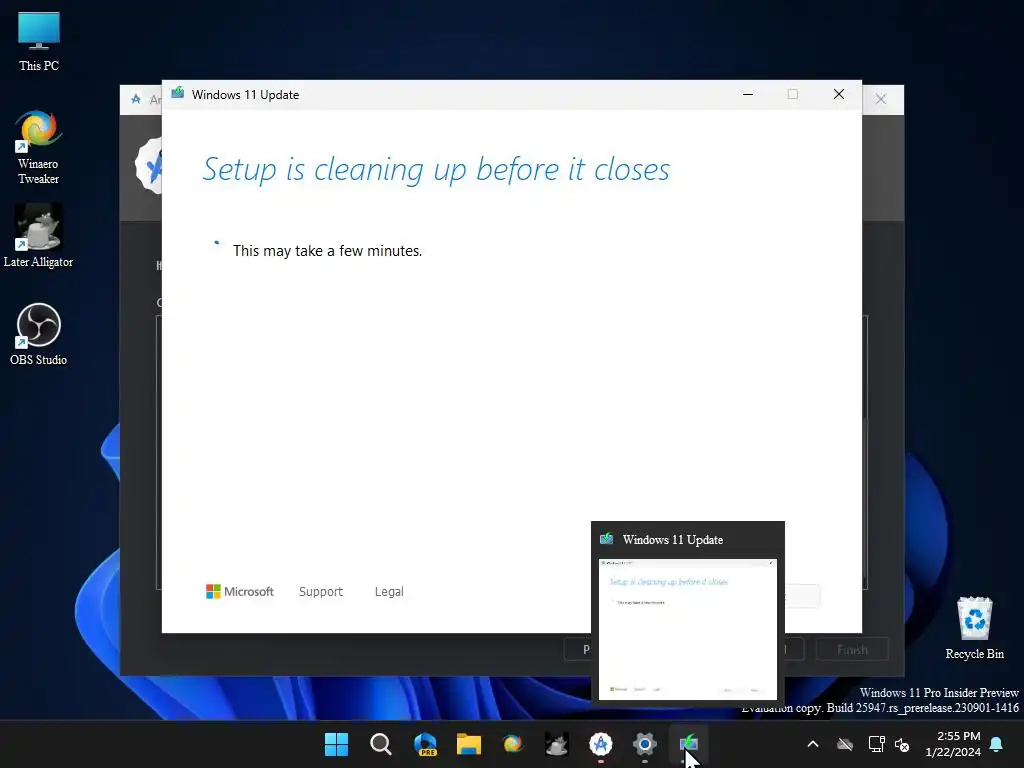Click the OneDrive cloud tray icon
1024x768 pixels.
coord(845,744)
